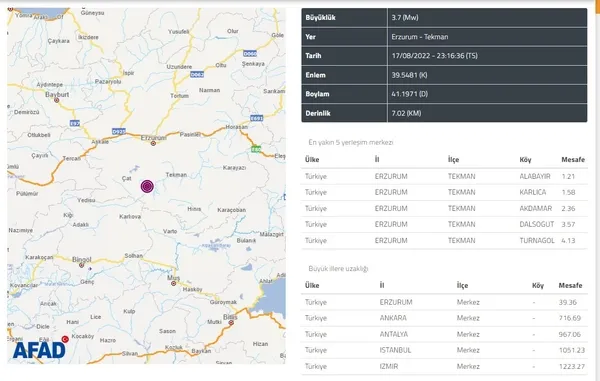The width and height of the screenshot is (600, 381).
Task: Click the Tercan label on the map
Action: [72, 158]
